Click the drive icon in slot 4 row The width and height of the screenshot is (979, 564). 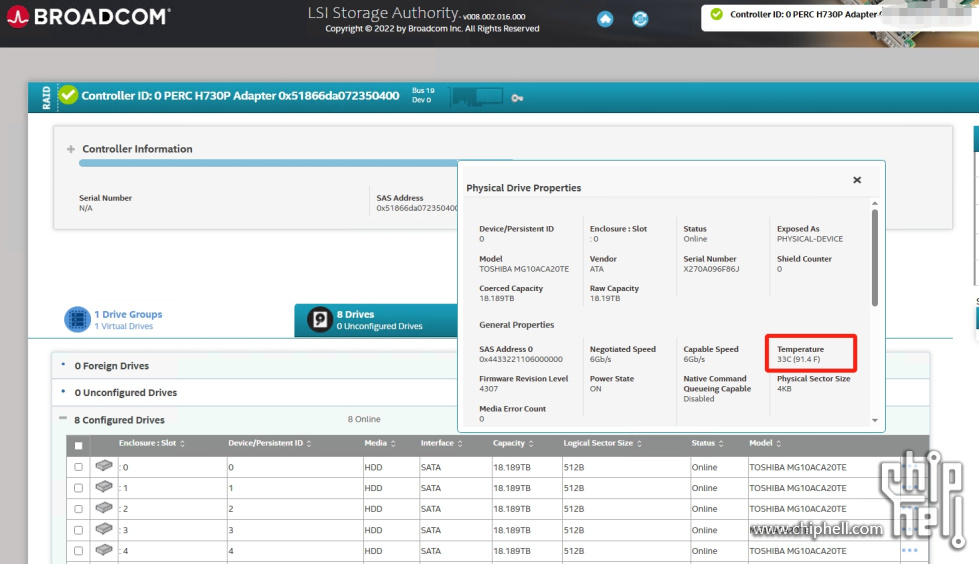[104, 550]
